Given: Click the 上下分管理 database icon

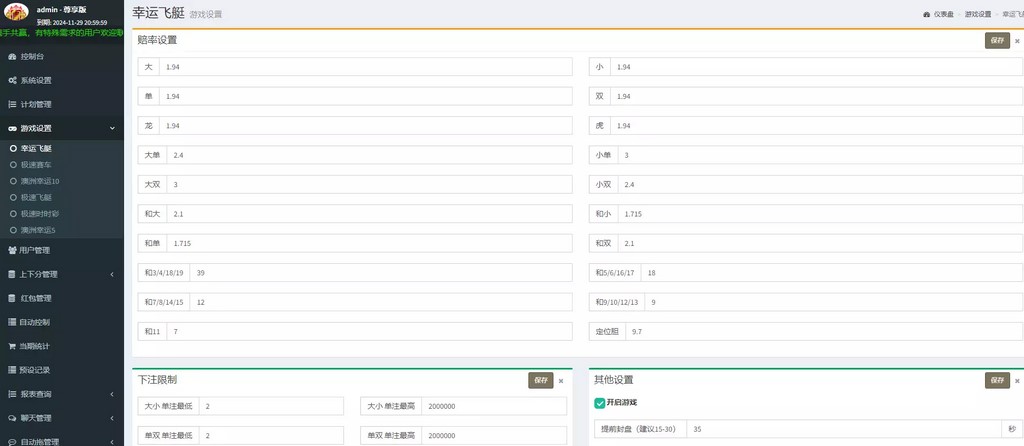Looking at the screenshot, I should click(12, 274).
